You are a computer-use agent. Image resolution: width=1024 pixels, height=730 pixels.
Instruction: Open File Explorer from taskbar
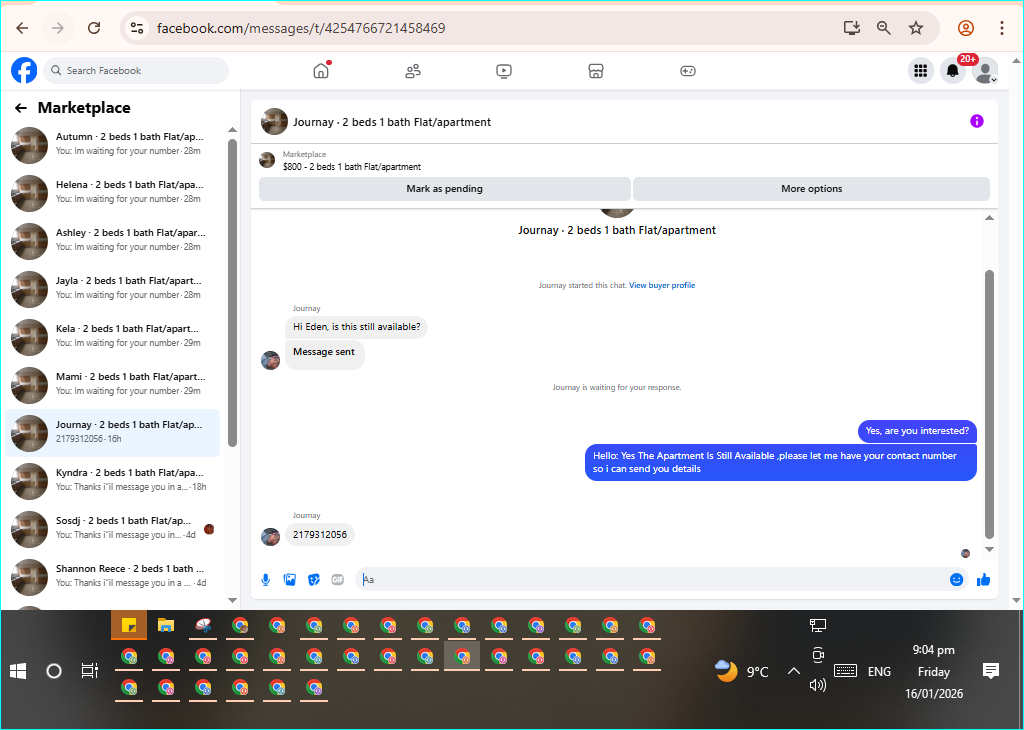pos(166,626)
